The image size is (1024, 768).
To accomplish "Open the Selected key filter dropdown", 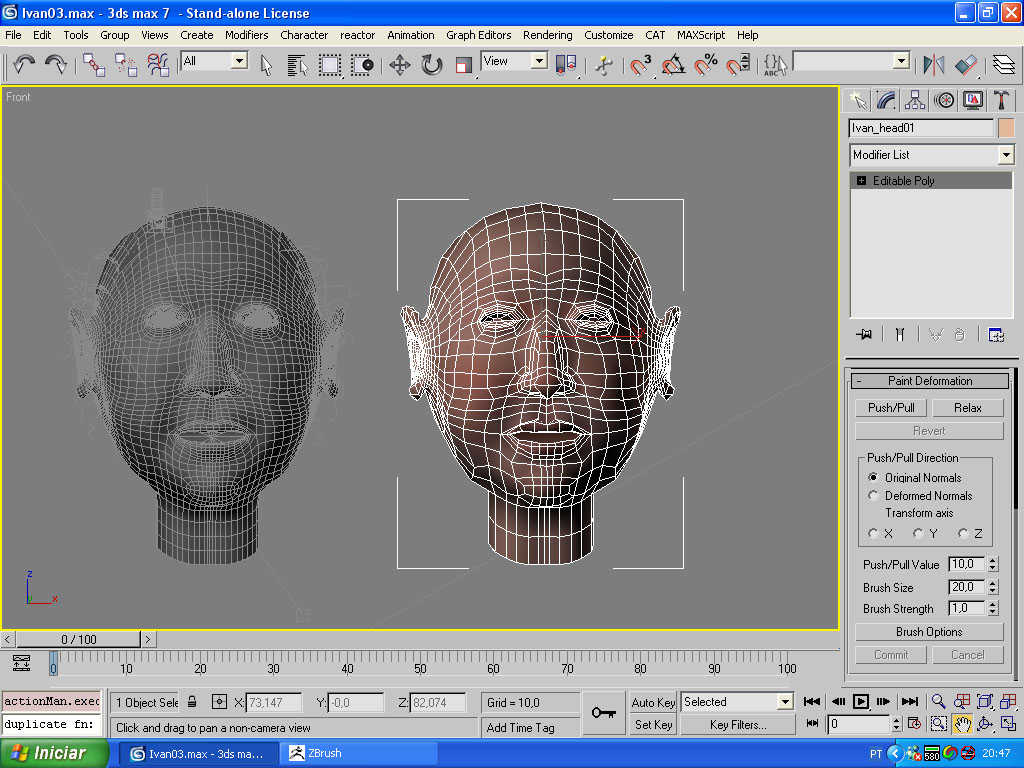I will 785,702.
